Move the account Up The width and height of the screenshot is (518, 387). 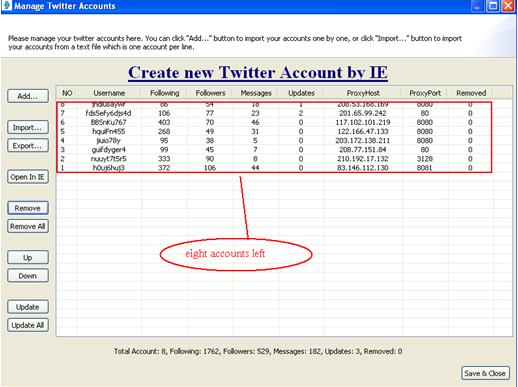pyautogui.click(x=28, y=258)
